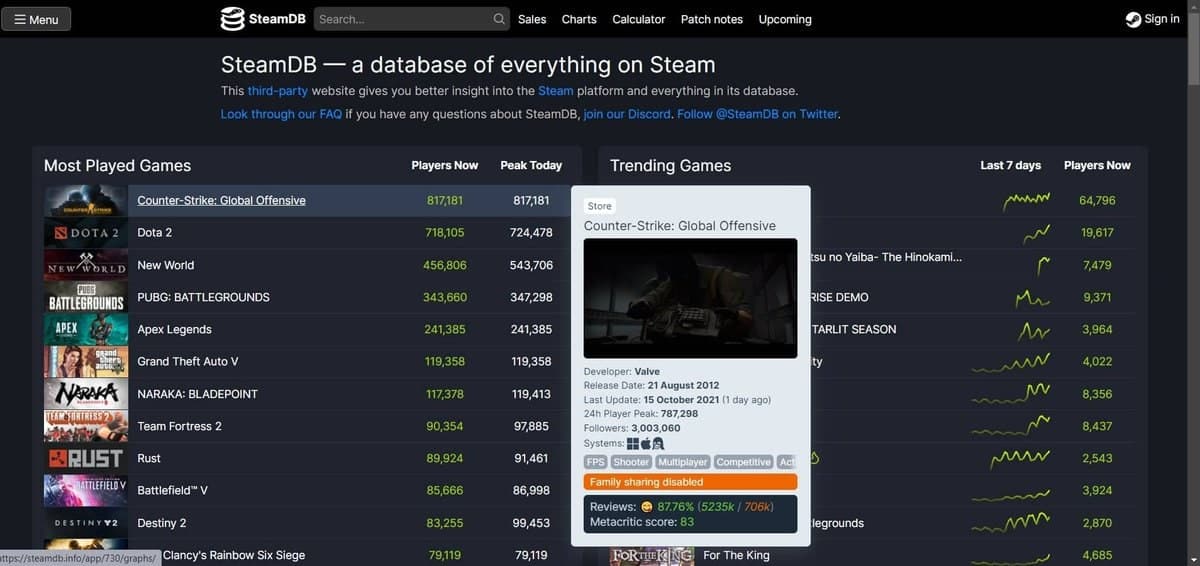Click the Counter-Strike game logo thumbnail
This screenshot has width=1200, height=566.
(x=86, y=201)
